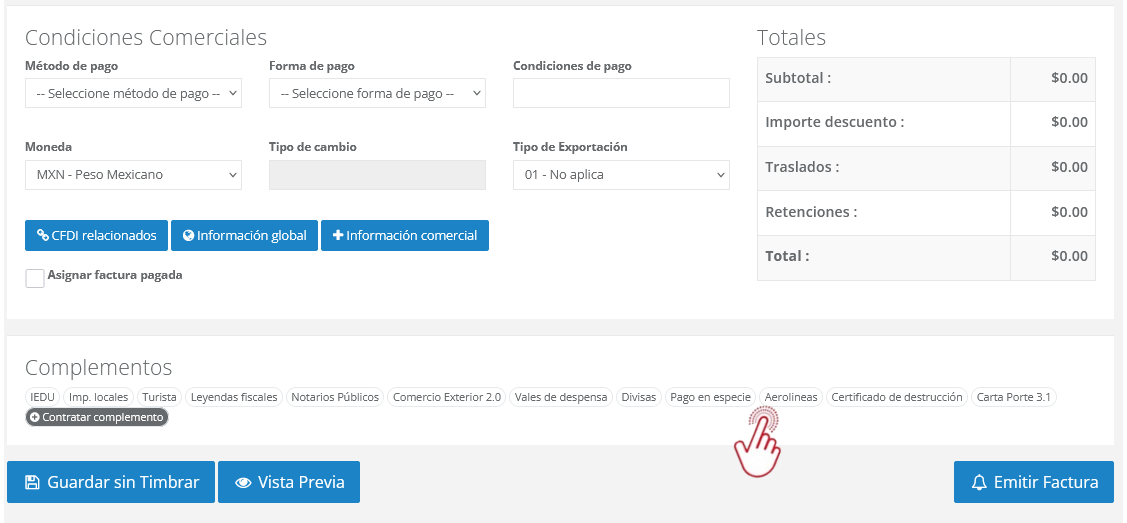Open the Método de pago dropdown

(133, 93)
